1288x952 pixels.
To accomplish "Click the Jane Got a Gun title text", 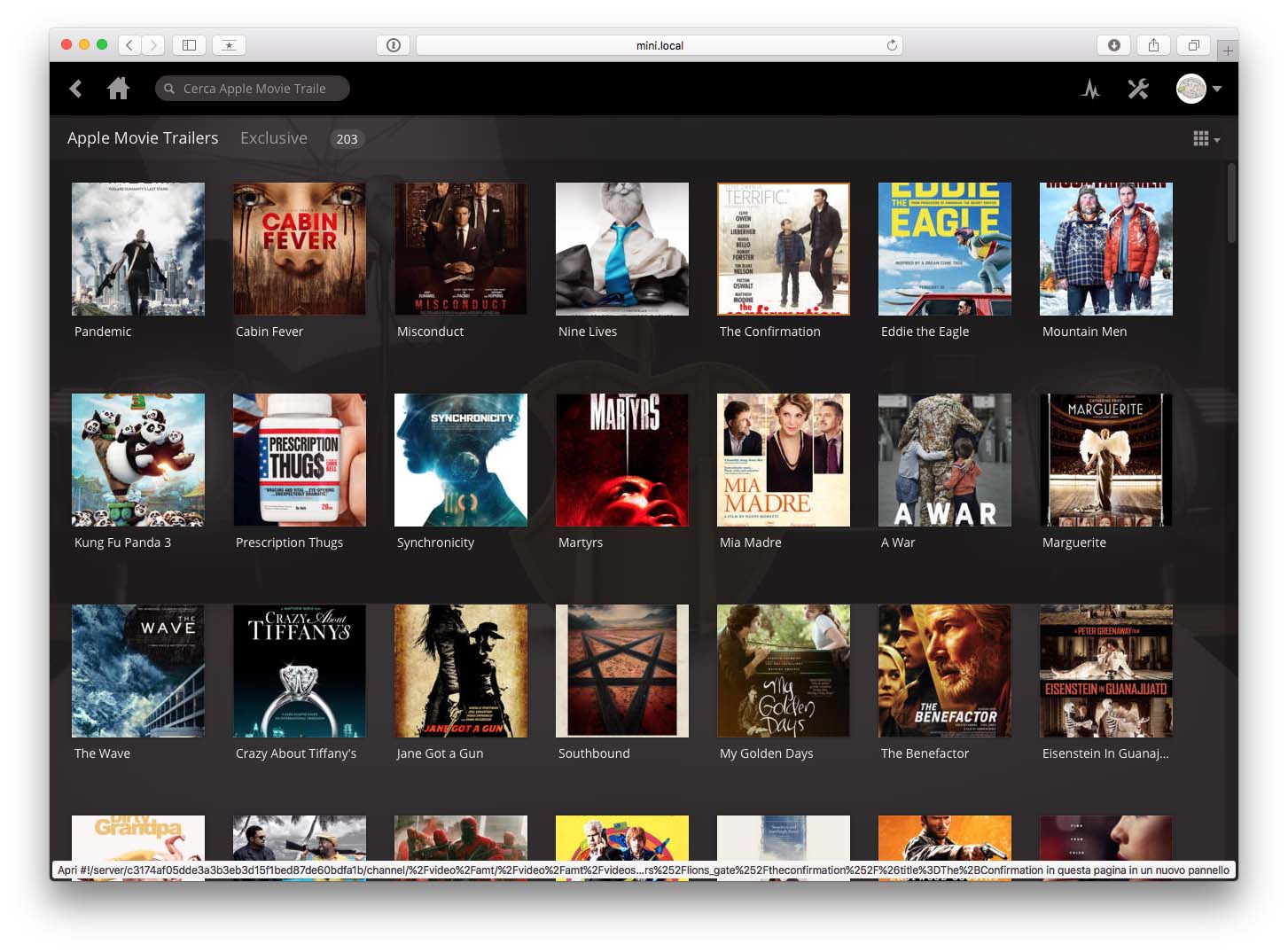I will [x=441, y=753].
